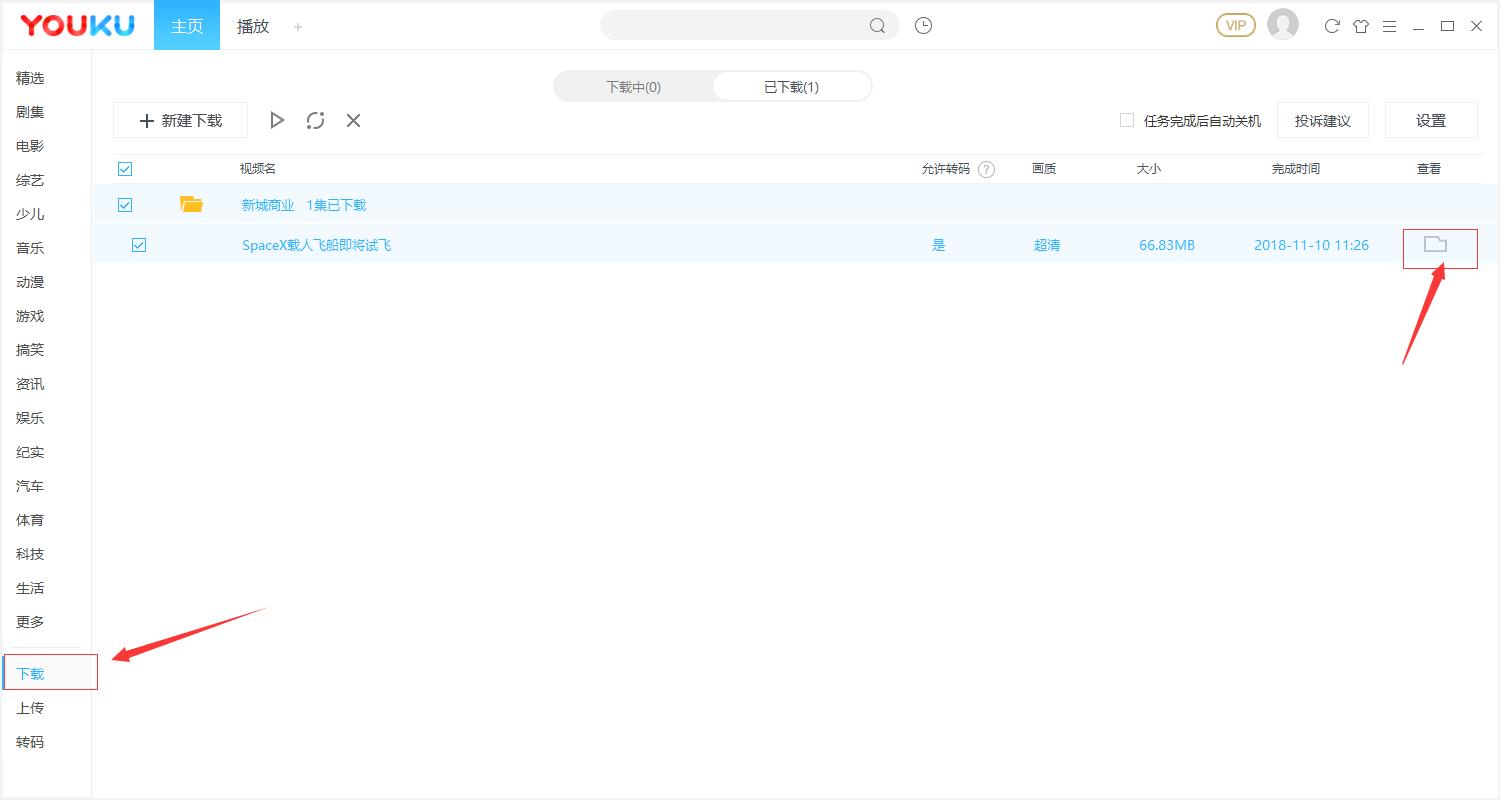Viewport: 1500px width, 800px height.
Task: Click the VIP badge
Action: click(1235, 25)
